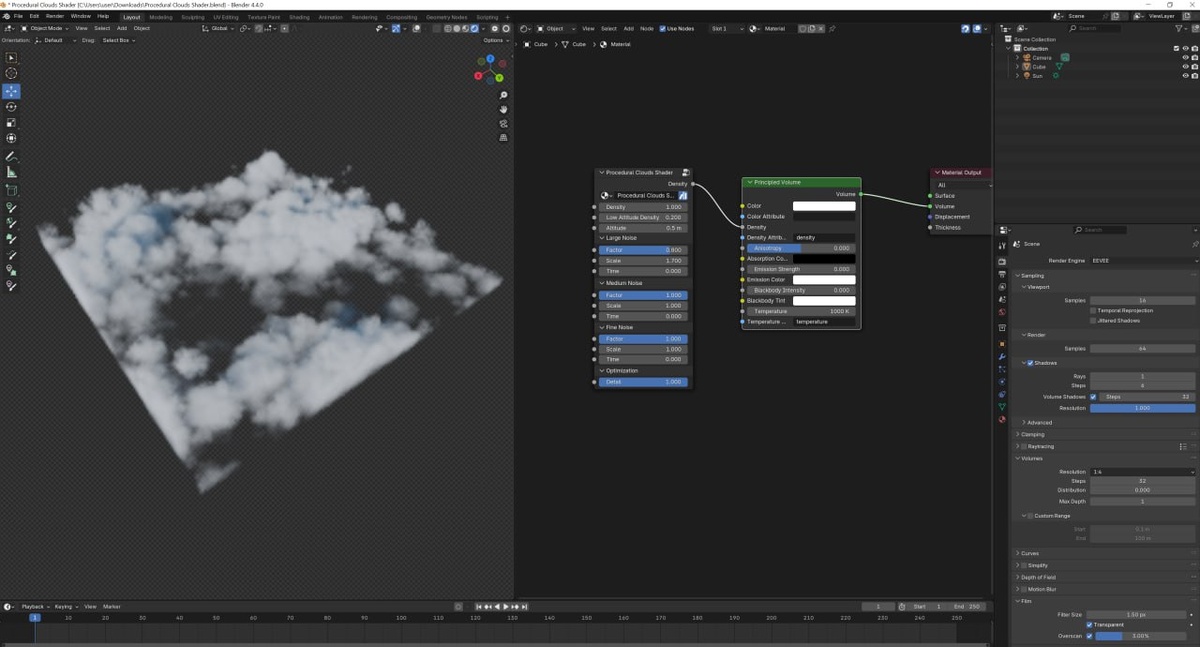Image resolution: width=1200 pixels, height=647 pixels.
Task: Toggle the Shadows checkbox
Action: pos(1030,363)
